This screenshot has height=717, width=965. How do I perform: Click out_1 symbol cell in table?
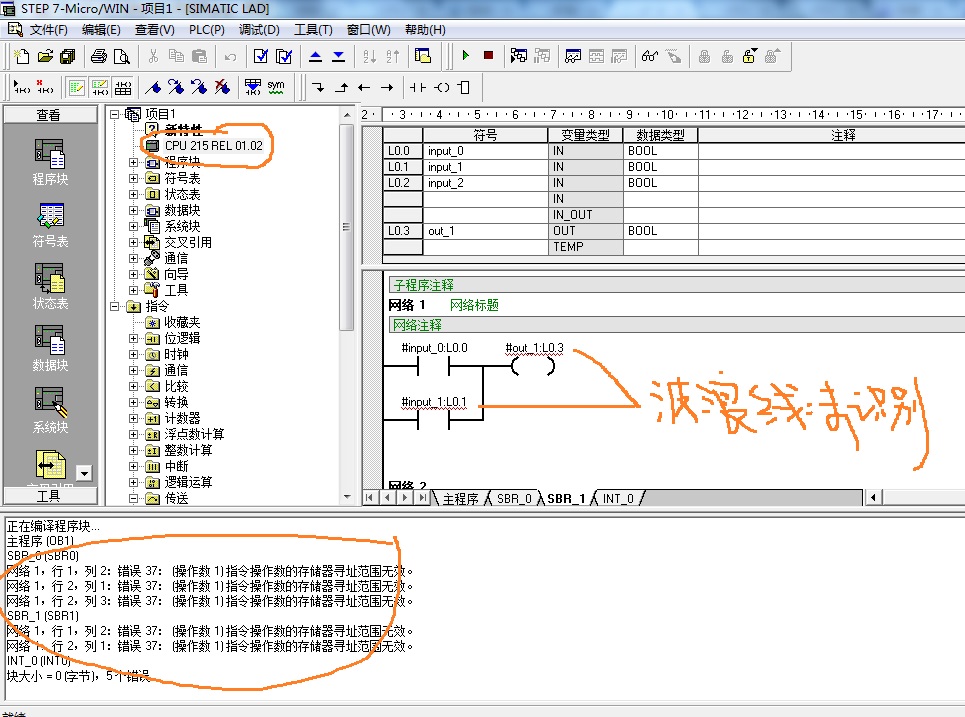click(x=485, y=231)
